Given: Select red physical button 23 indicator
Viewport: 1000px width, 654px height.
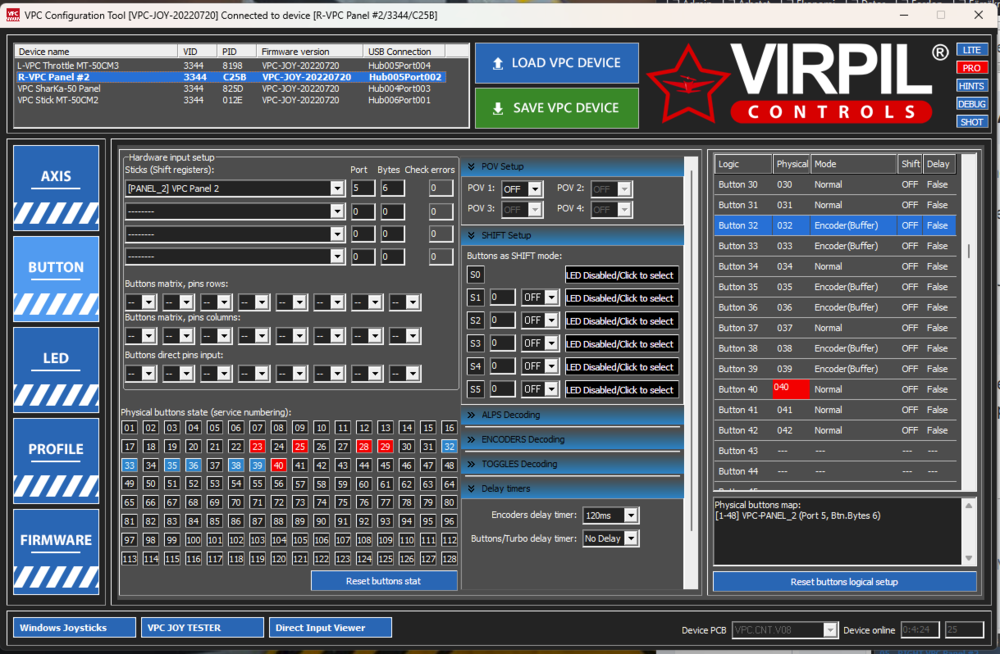Looking at the screenshot, I should [x=257, y=447].
